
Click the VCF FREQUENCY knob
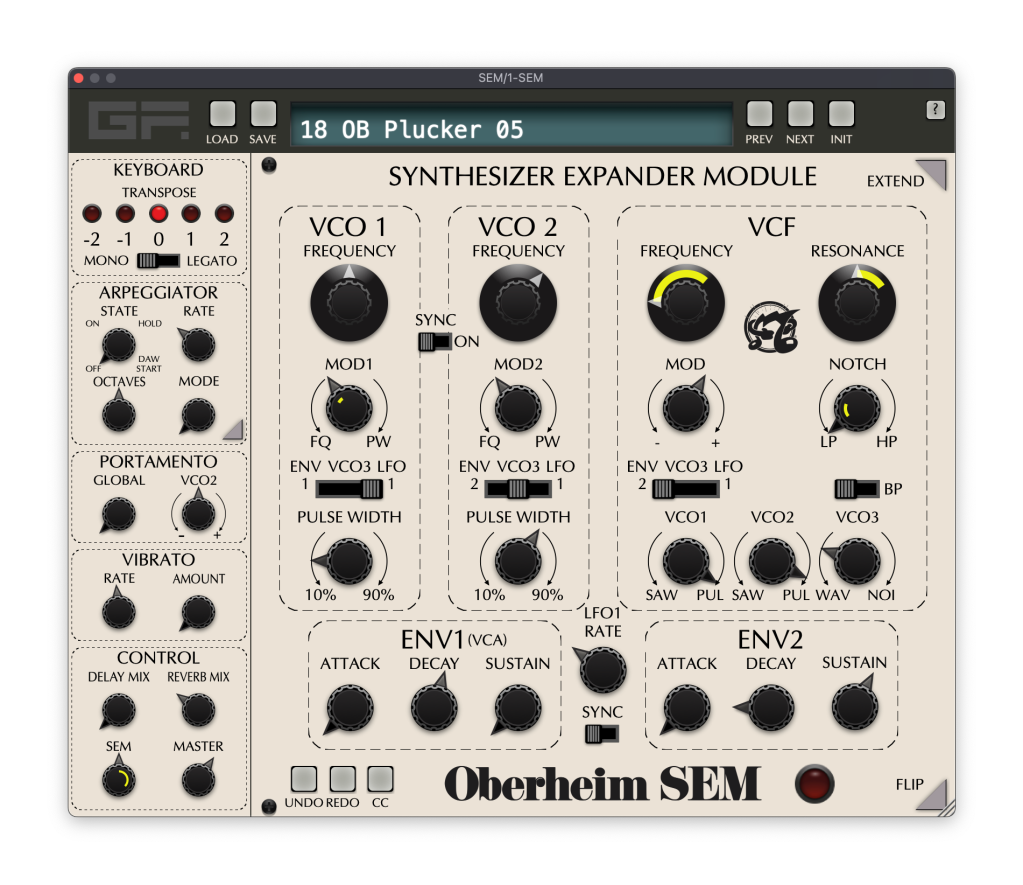[686, 303]
